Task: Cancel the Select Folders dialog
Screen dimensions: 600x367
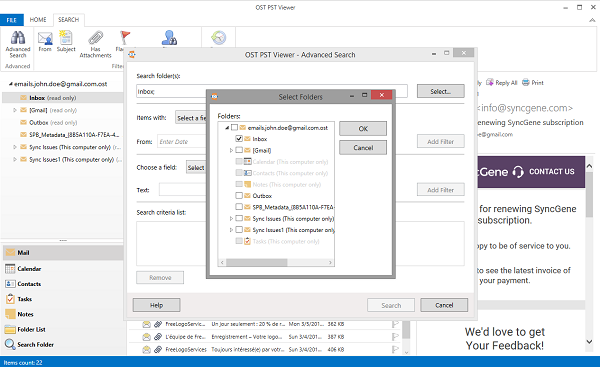Action: (x=363, y=147)
